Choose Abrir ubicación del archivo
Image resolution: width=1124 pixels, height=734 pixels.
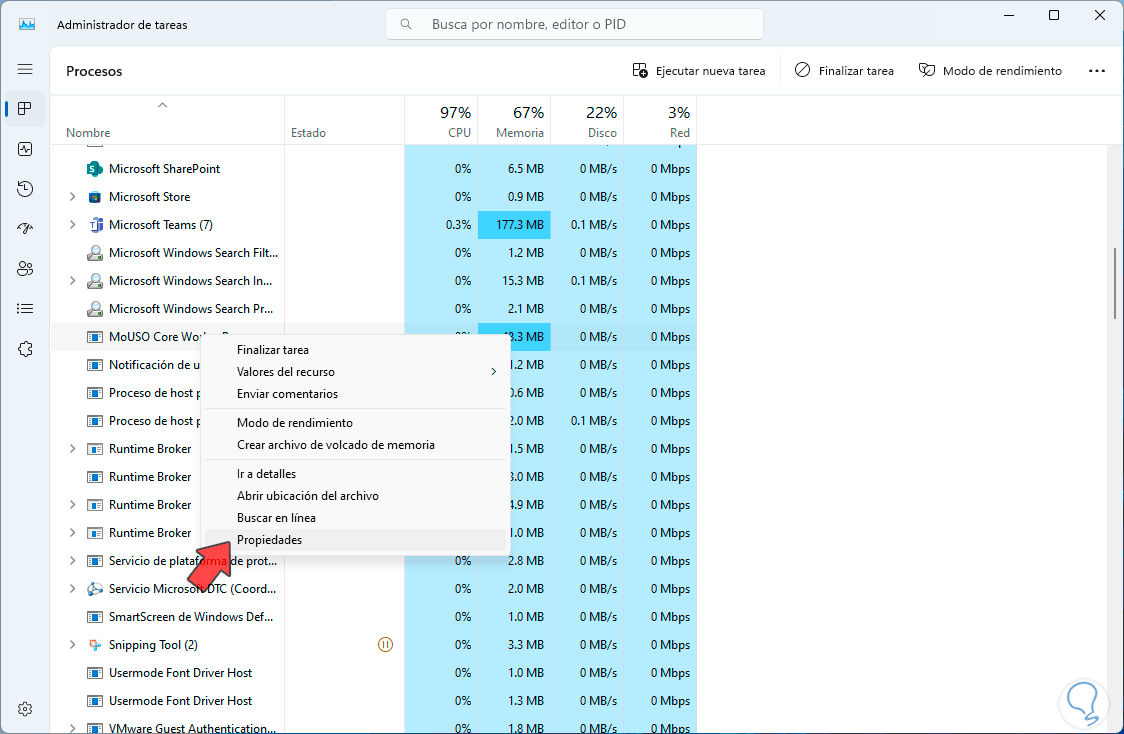tap(356, 496)
